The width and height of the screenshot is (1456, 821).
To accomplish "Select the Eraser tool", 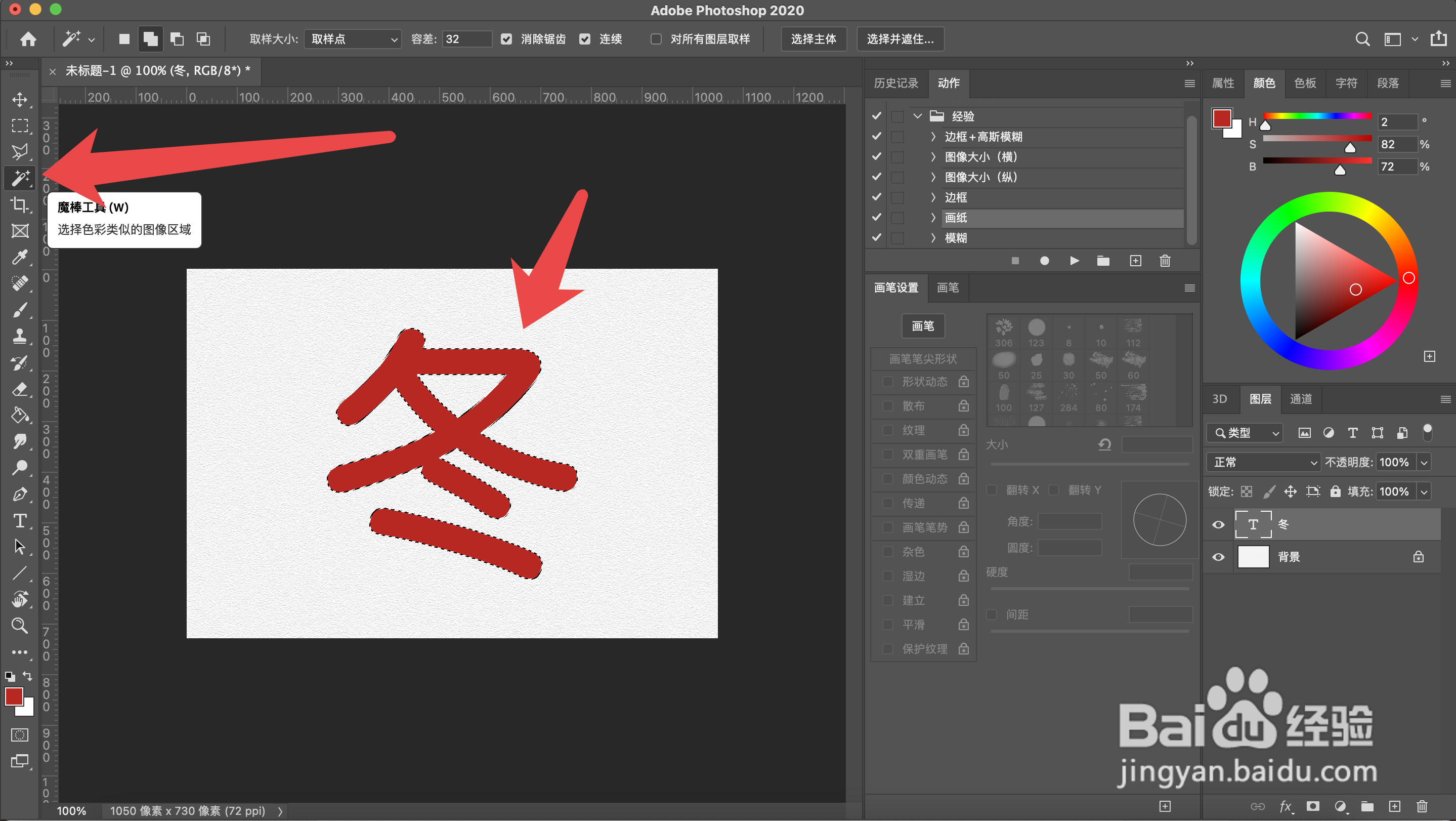I will [x=20, y=389].
